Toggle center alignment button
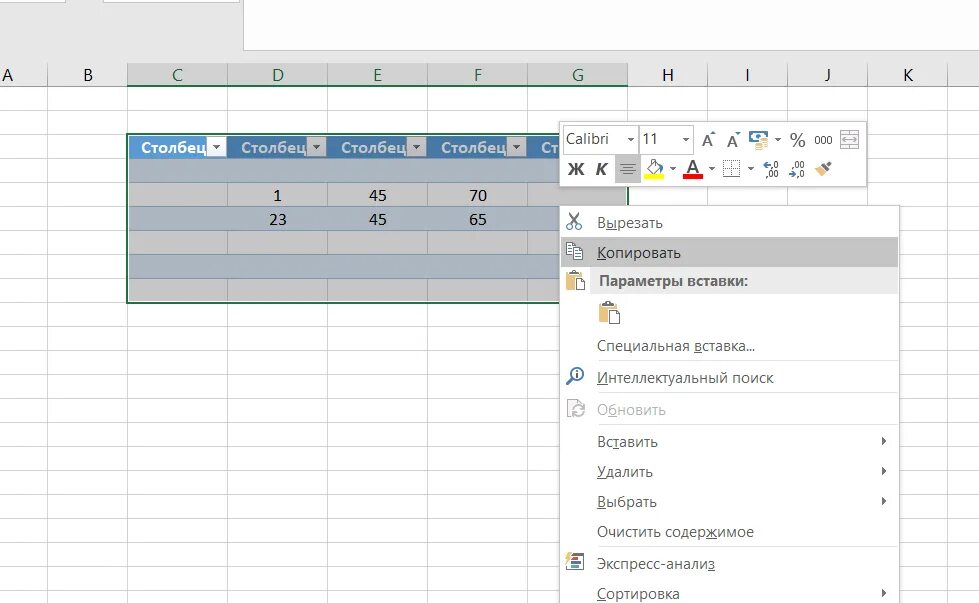 [627, 169]
